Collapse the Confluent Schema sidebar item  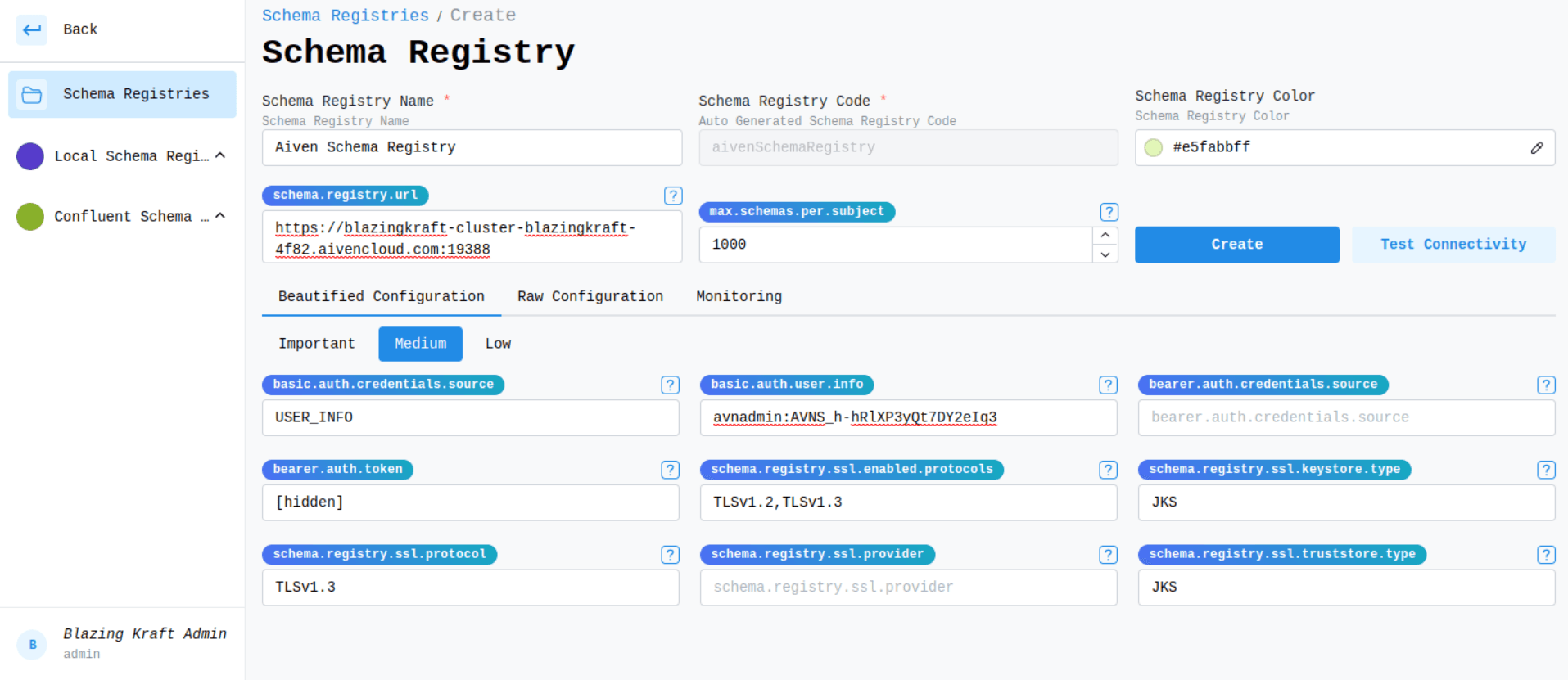(x=220, y=216)
